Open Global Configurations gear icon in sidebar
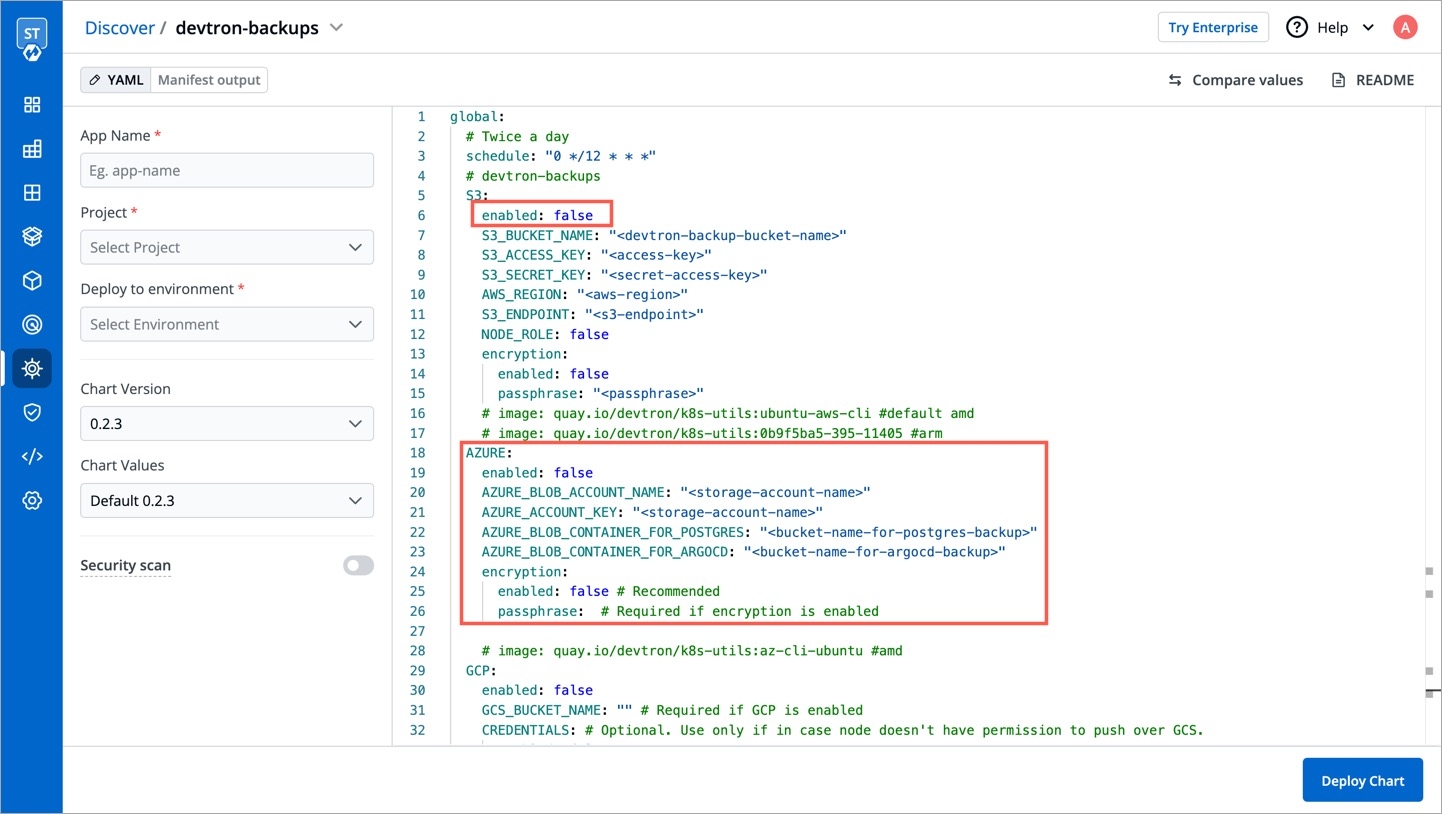1442x814 pixels. click(x=32, y=500)
